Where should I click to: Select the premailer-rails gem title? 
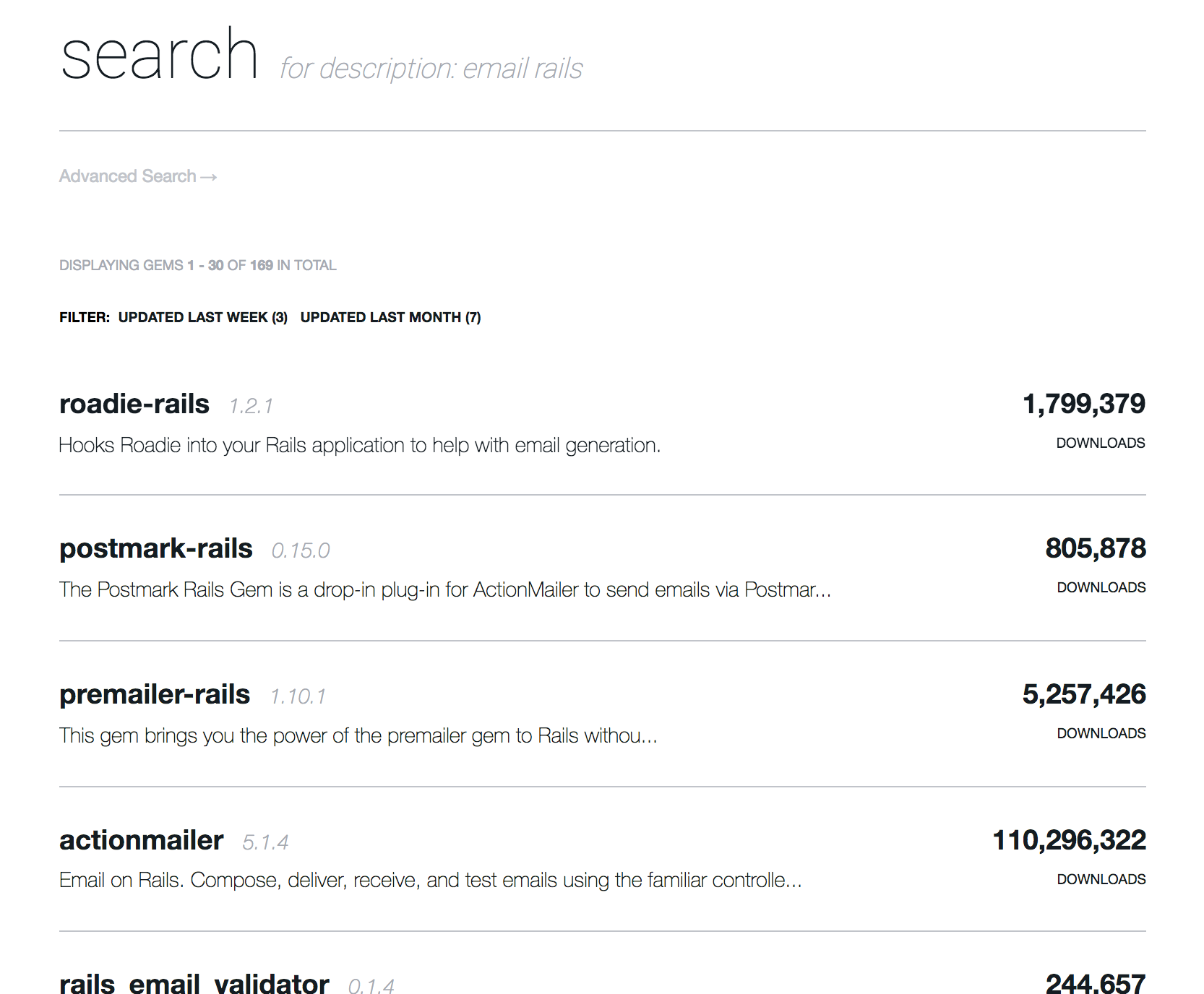click(x=155, y=695)
